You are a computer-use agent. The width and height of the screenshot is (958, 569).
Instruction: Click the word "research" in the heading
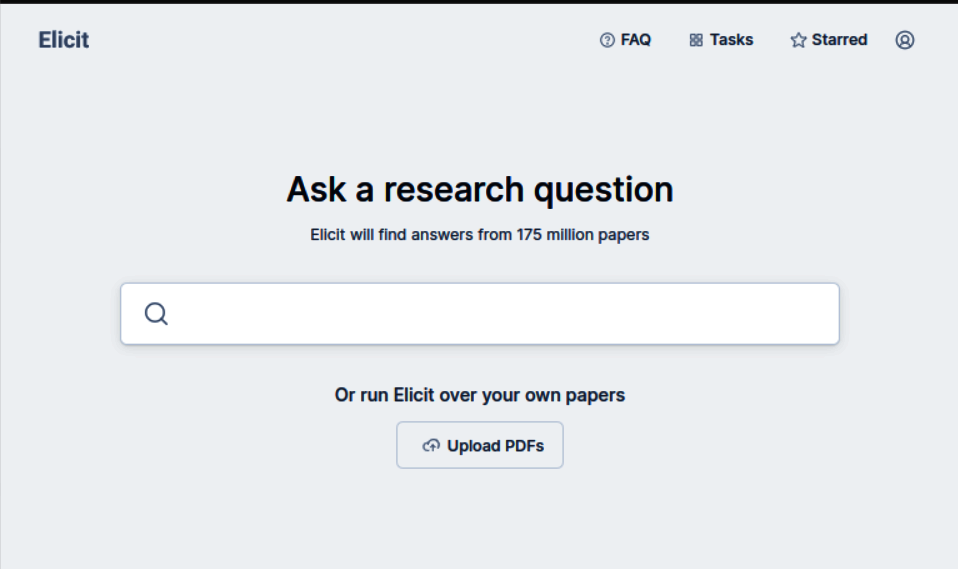coord(453,189)
